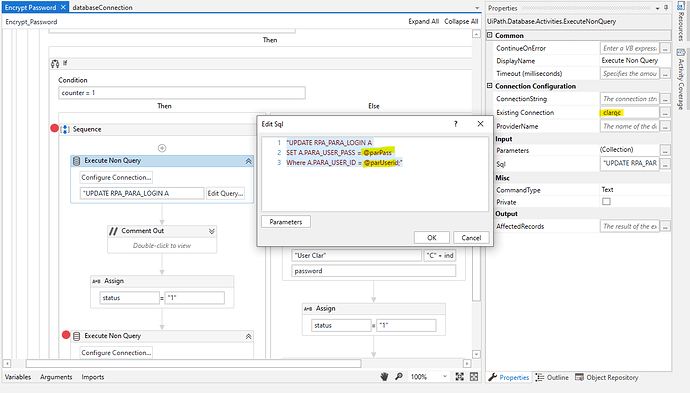Click the first Execute Non Query database icon
The height and width of the screenshot is (393, 690).
(x=77, y=161)
